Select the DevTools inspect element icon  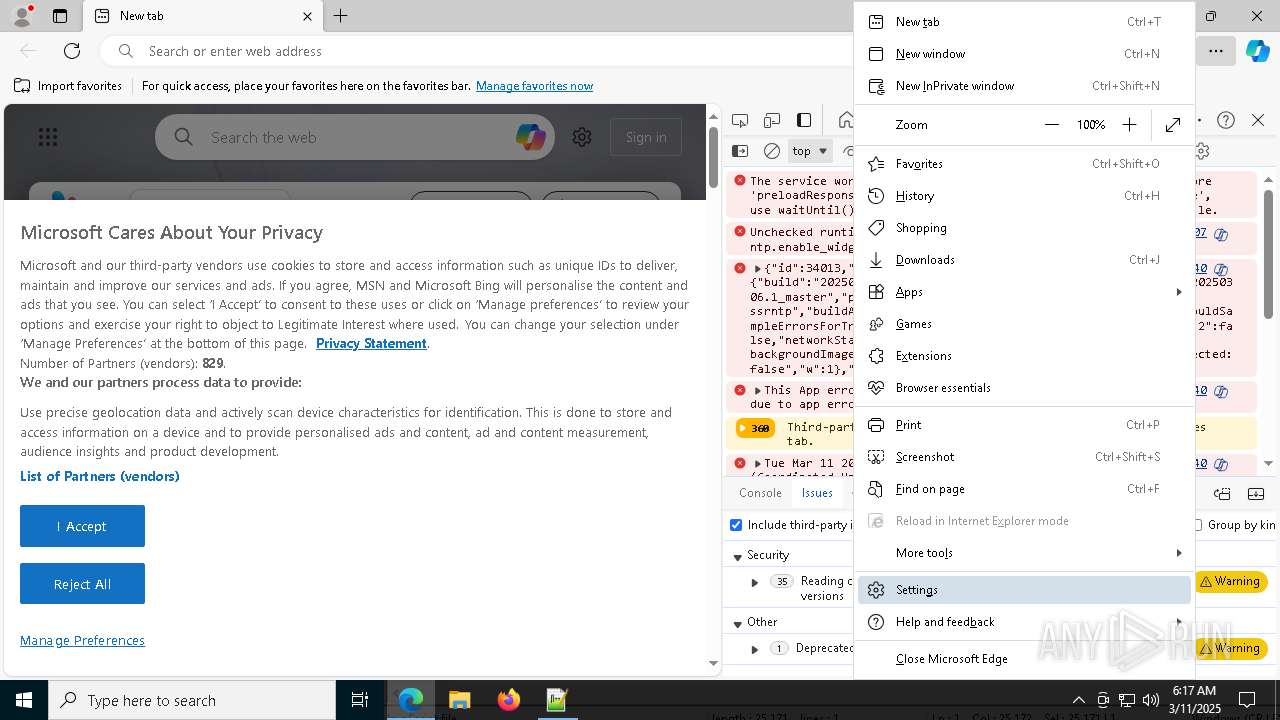(x=740, y=120)
